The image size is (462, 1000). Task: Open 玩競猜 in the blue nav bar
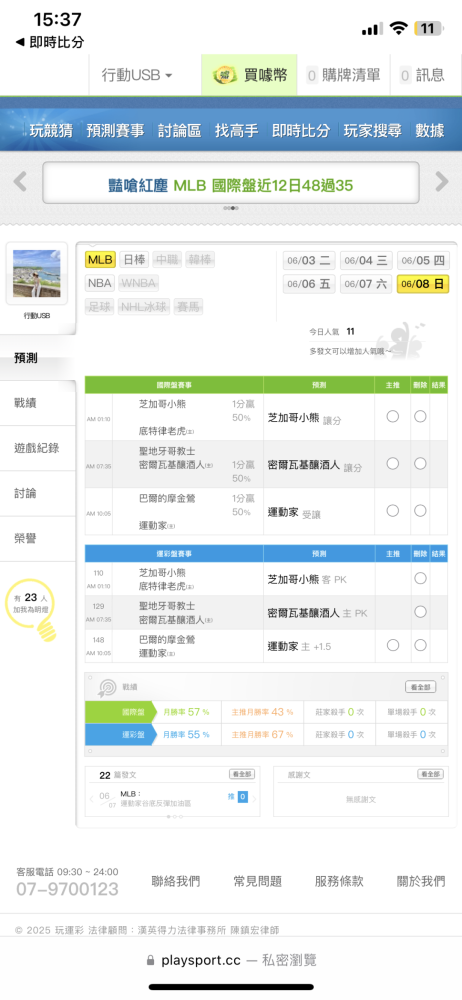point(51,131)
